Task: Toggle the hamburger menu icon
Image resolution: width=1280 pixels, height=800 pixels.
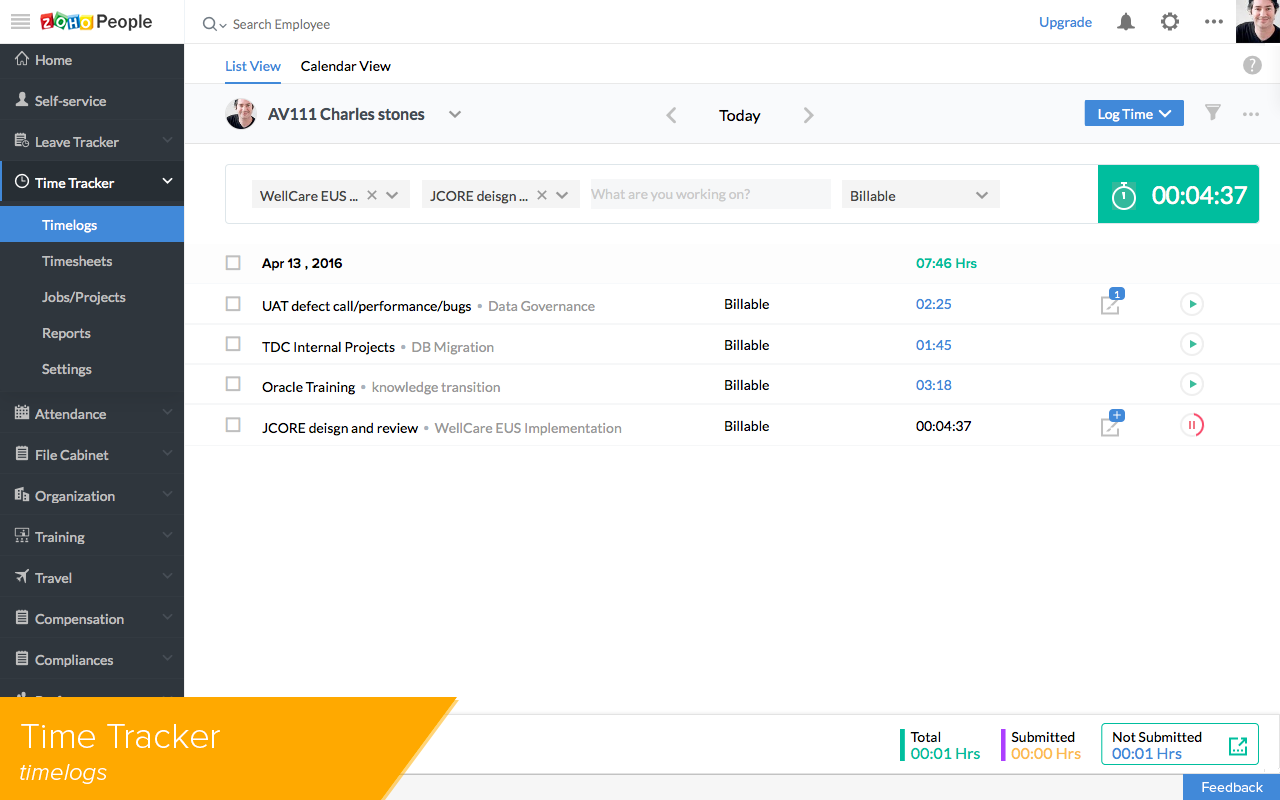Action: (20, 22)
